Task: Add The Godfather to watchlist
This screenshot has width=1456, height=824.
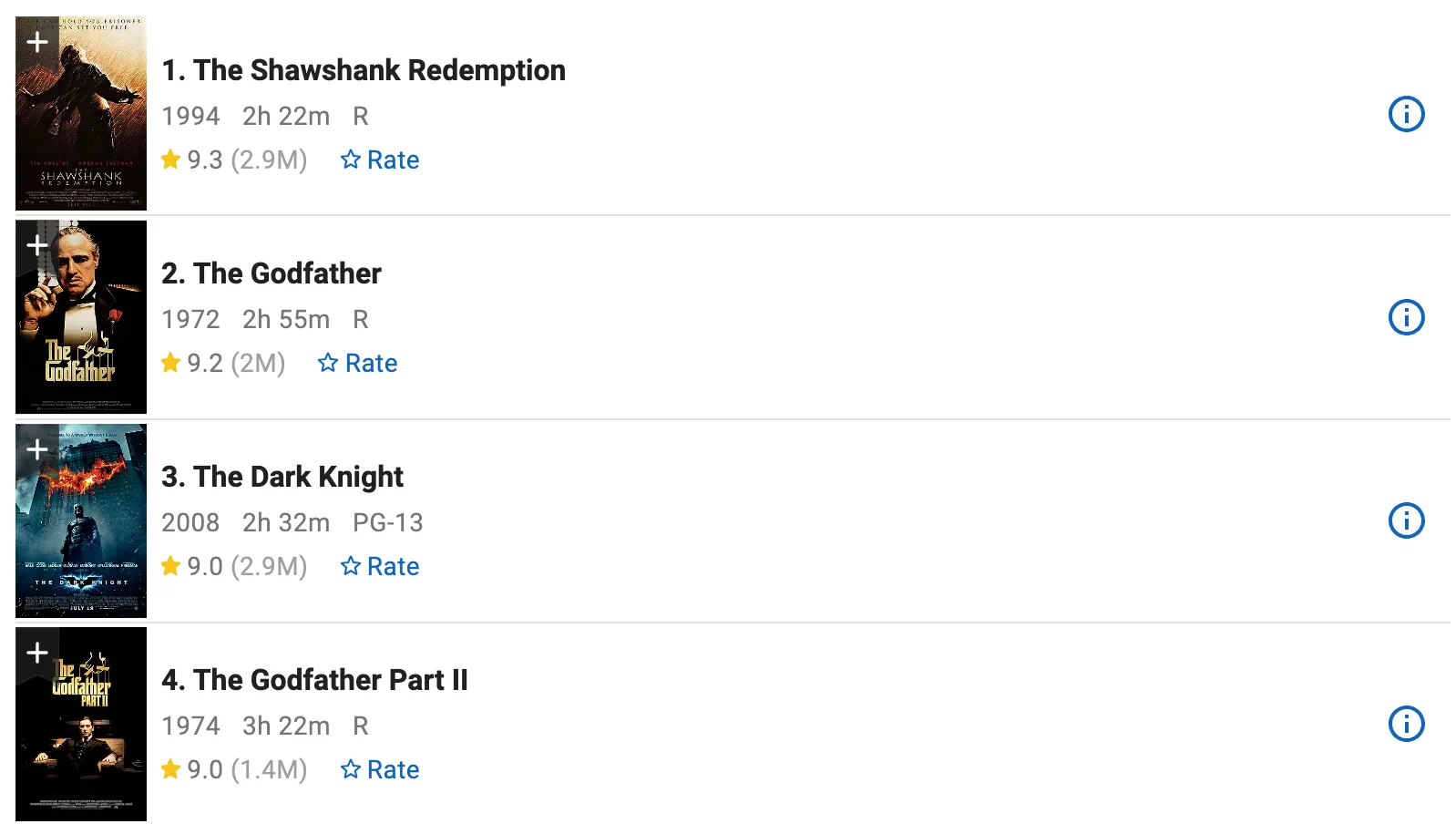Action: pos(36,245)
